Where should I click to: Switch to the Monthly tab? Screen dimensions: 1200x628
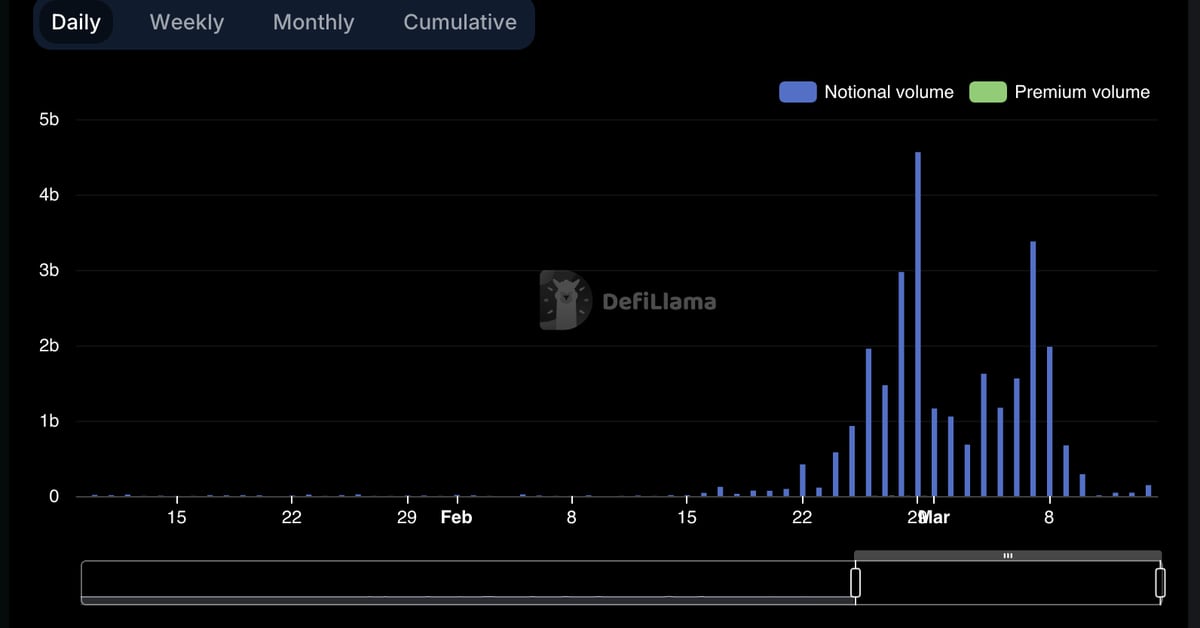(x=313, y=22)
